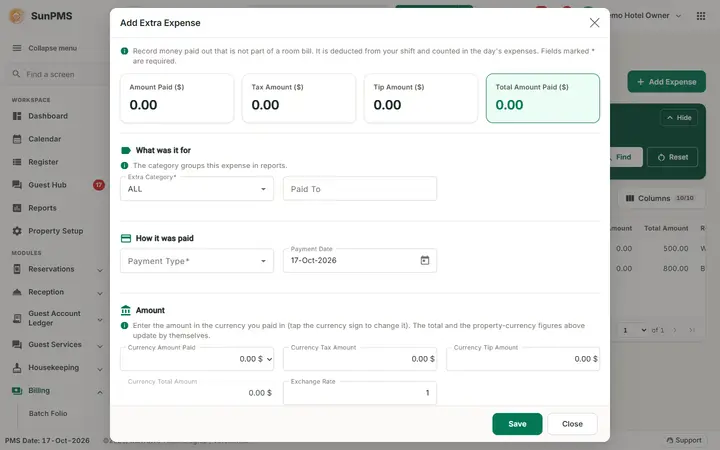The height and width of the screenshot is (450, 720).
Task: Click the Billing money icon
Action: tap(17, 390)
